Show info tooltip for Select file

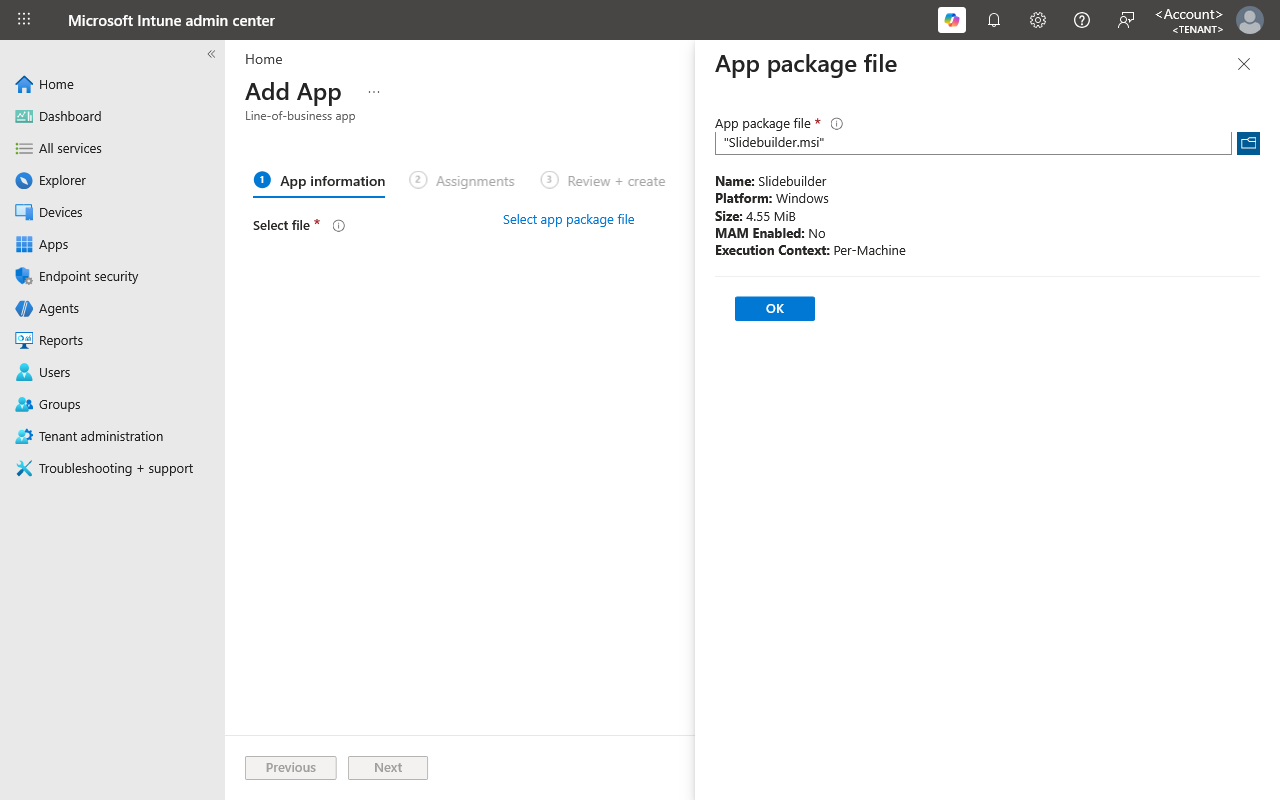point(338,226)
